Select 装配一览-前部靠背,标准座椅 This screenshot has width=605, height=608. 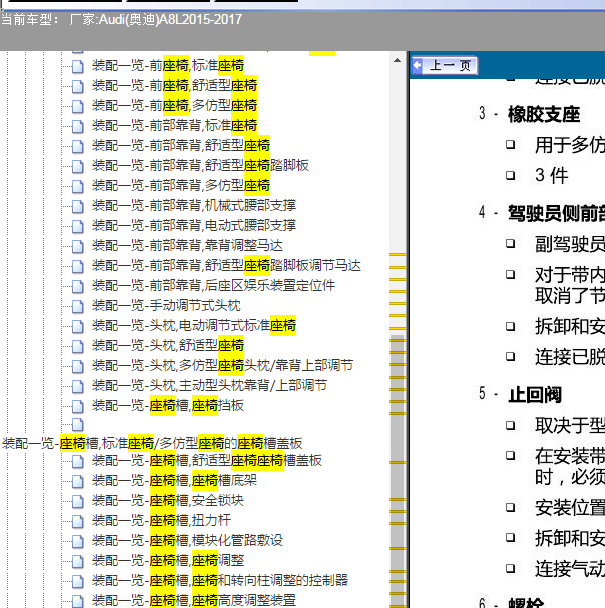tap(175, 126)
